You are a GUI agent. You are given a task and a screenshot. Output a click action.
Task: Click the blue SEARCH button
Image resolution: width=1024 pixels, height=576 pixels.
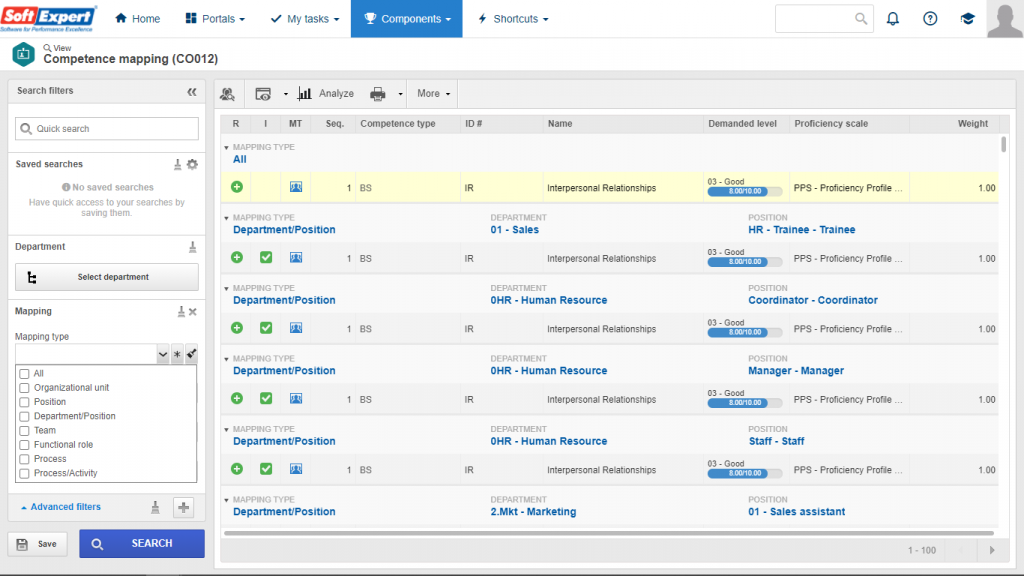[142, 543]
